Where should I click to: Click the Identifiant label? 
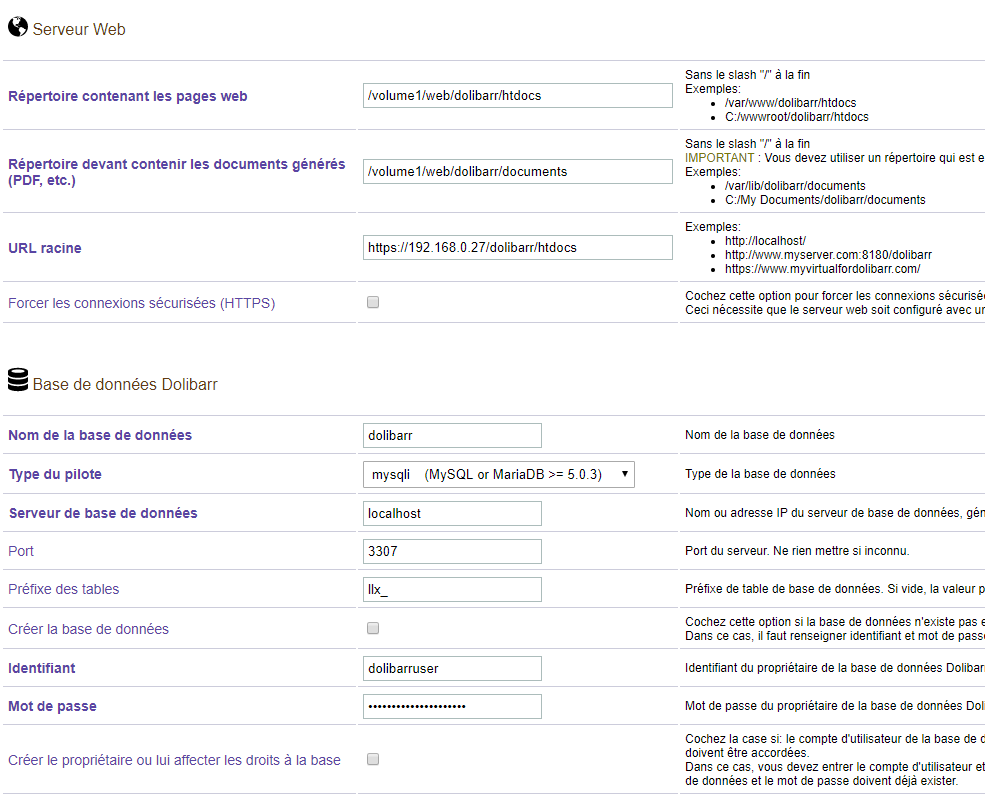coord(41,668)
